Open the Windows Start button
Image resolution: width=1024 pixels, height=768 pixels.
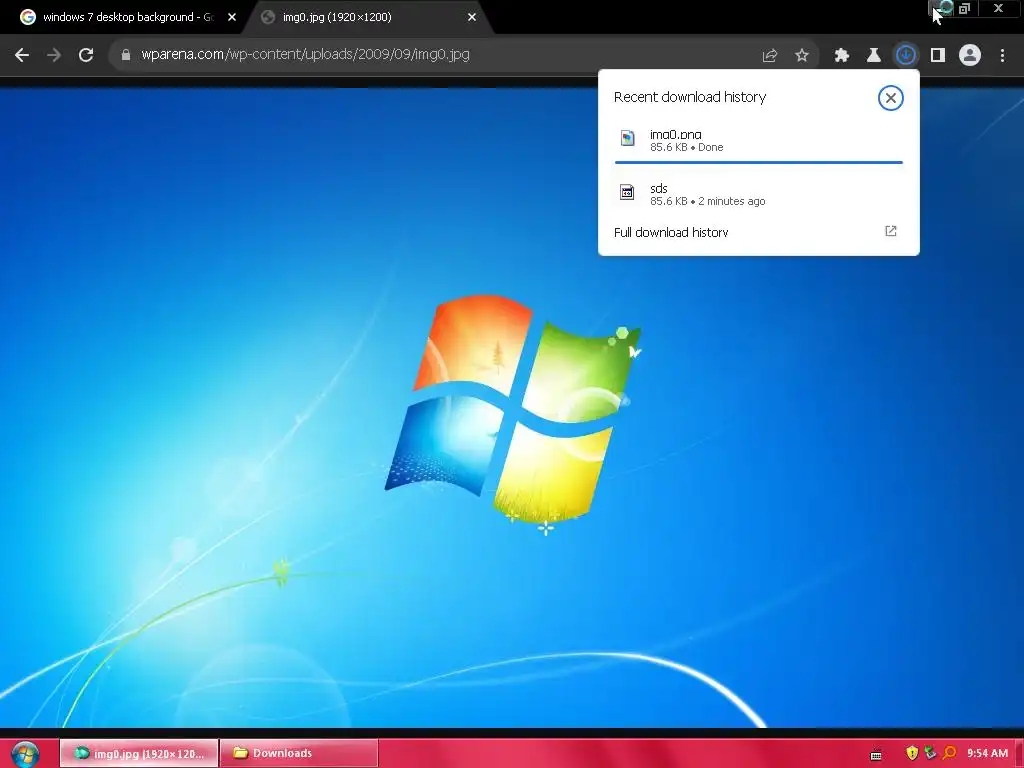coord(25,754)
